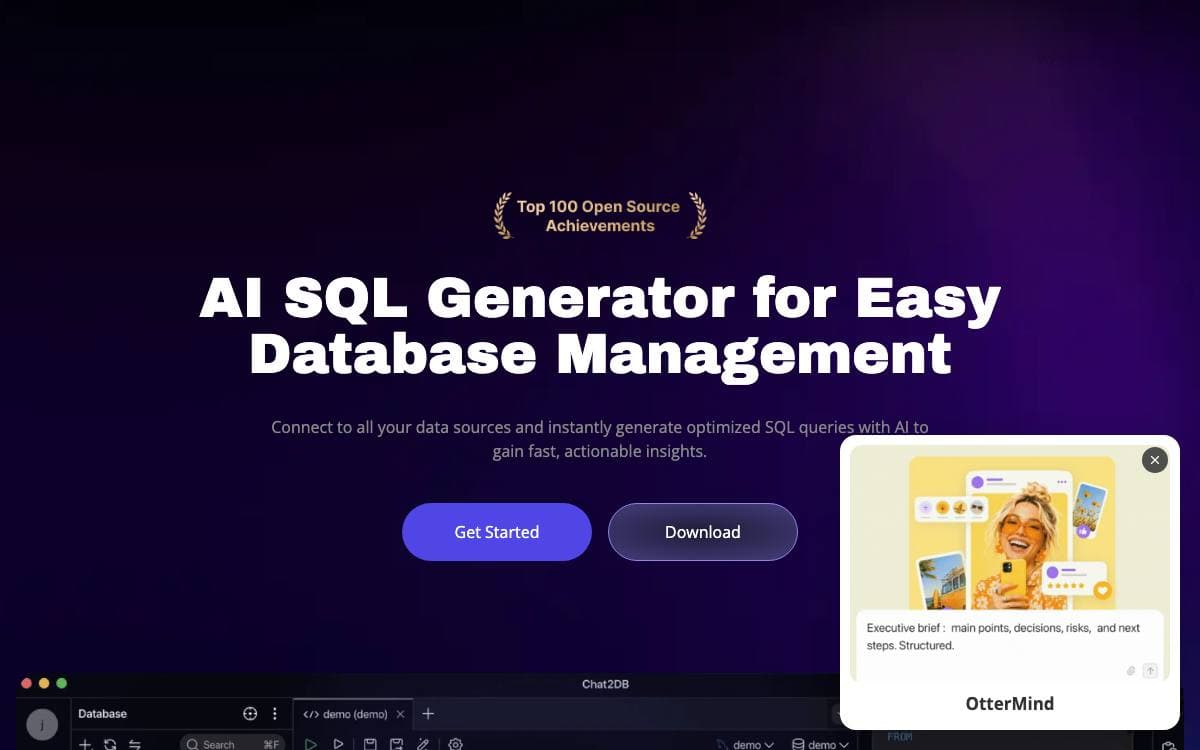Click the Executive brief prompt box
Image resolution: width=1200 pixels, height=750 pixels.
(1010, 646)
